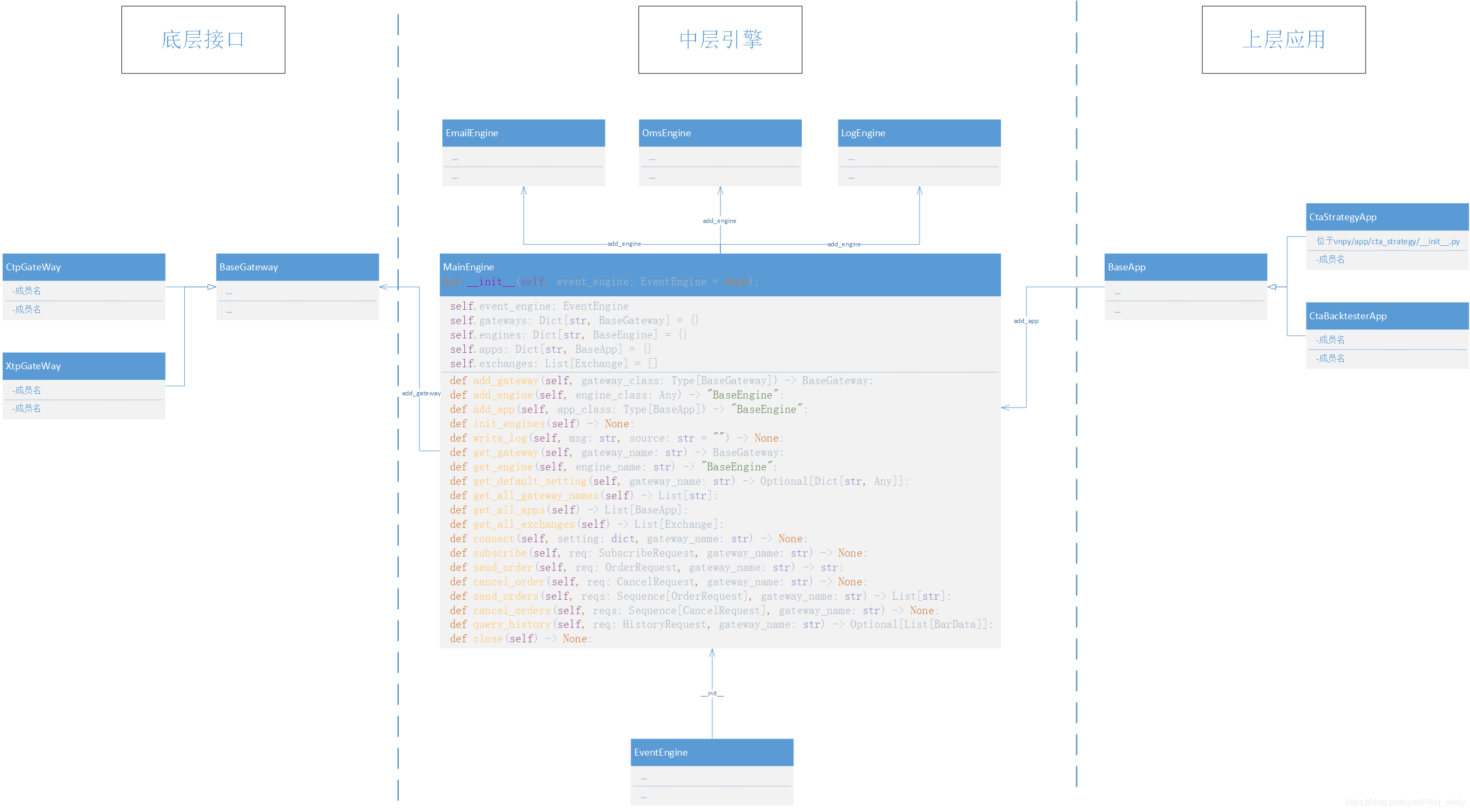Click the def init_engines method line
1470x812 pixels.
(x=542, y=424)
